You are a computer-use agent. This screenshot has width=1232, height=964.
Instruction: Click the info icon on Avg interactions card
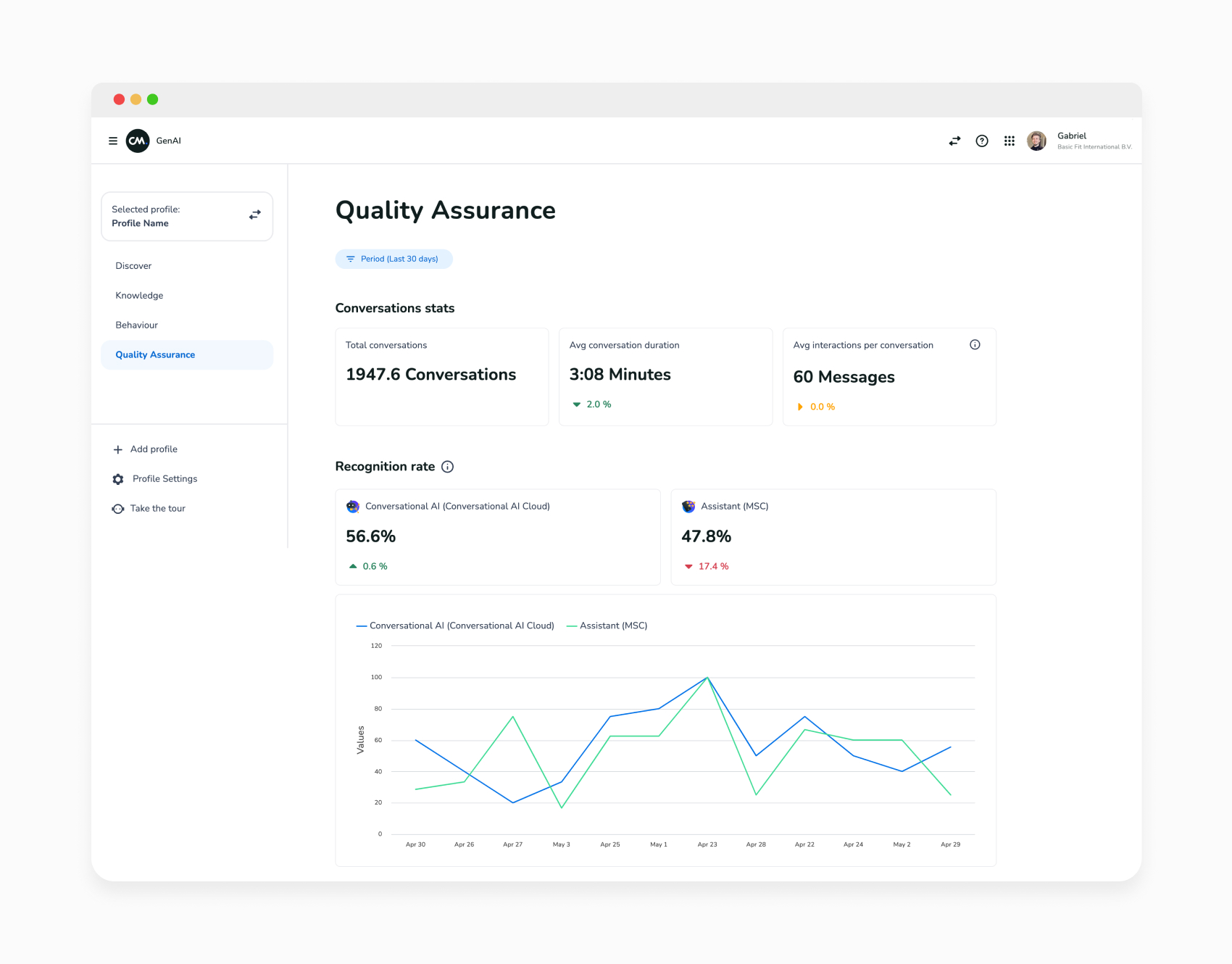pos(975,345)
